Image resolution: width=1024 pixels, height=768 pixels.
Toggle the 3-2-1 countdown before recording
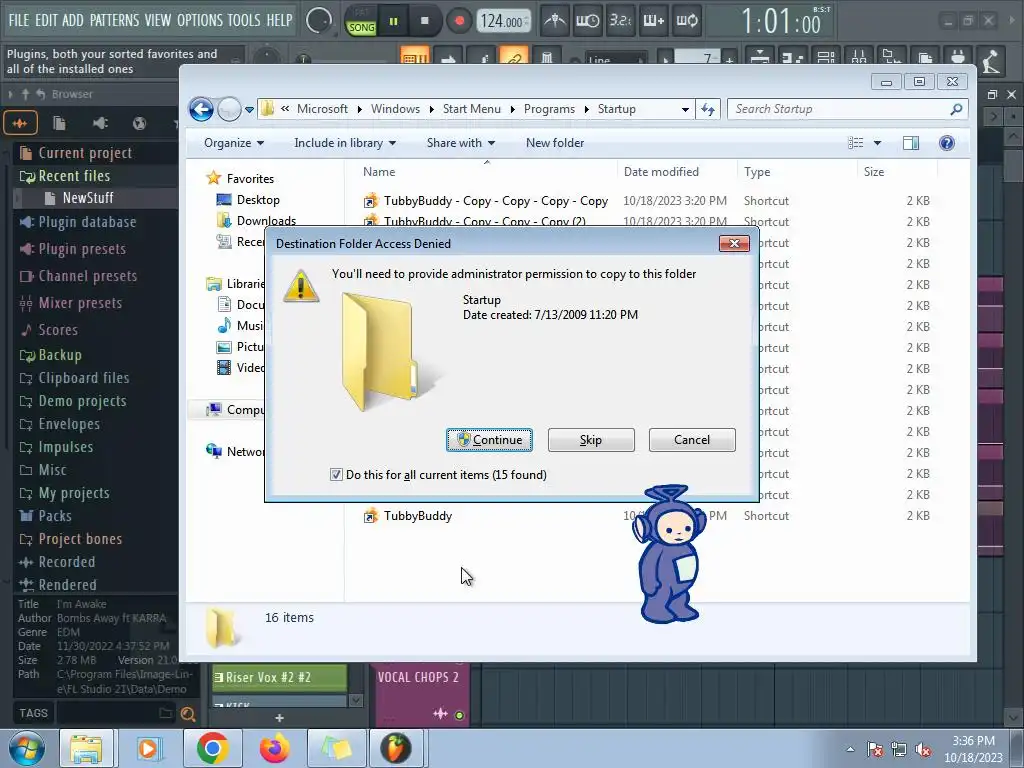[620, 21]
